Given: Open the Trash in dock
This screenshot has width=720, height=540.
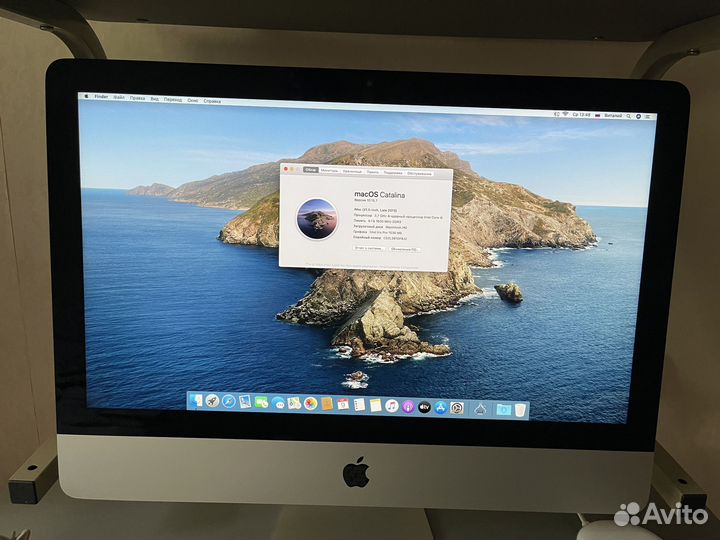Looking at the screenshot, I should click(519, 410).
